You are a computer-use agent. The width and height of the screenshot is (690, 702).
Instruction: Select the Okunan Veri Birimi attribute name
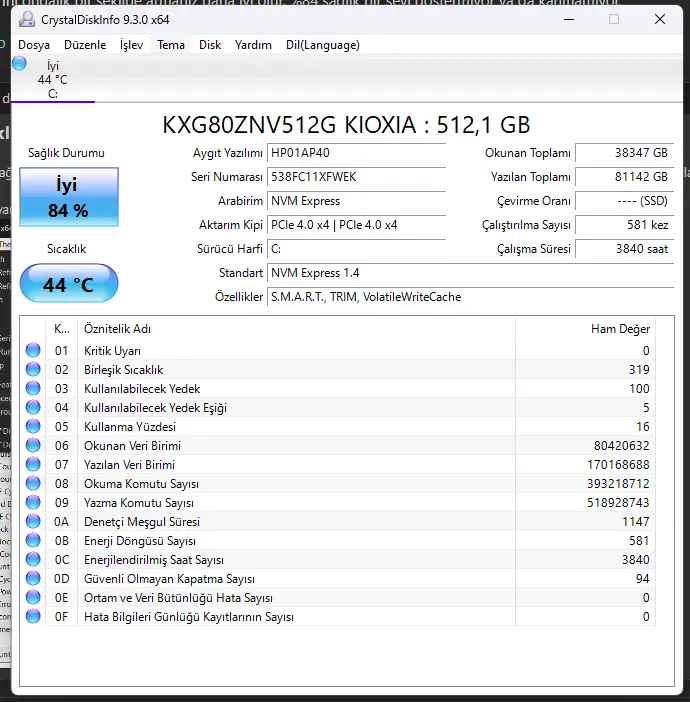pos(133,446)
